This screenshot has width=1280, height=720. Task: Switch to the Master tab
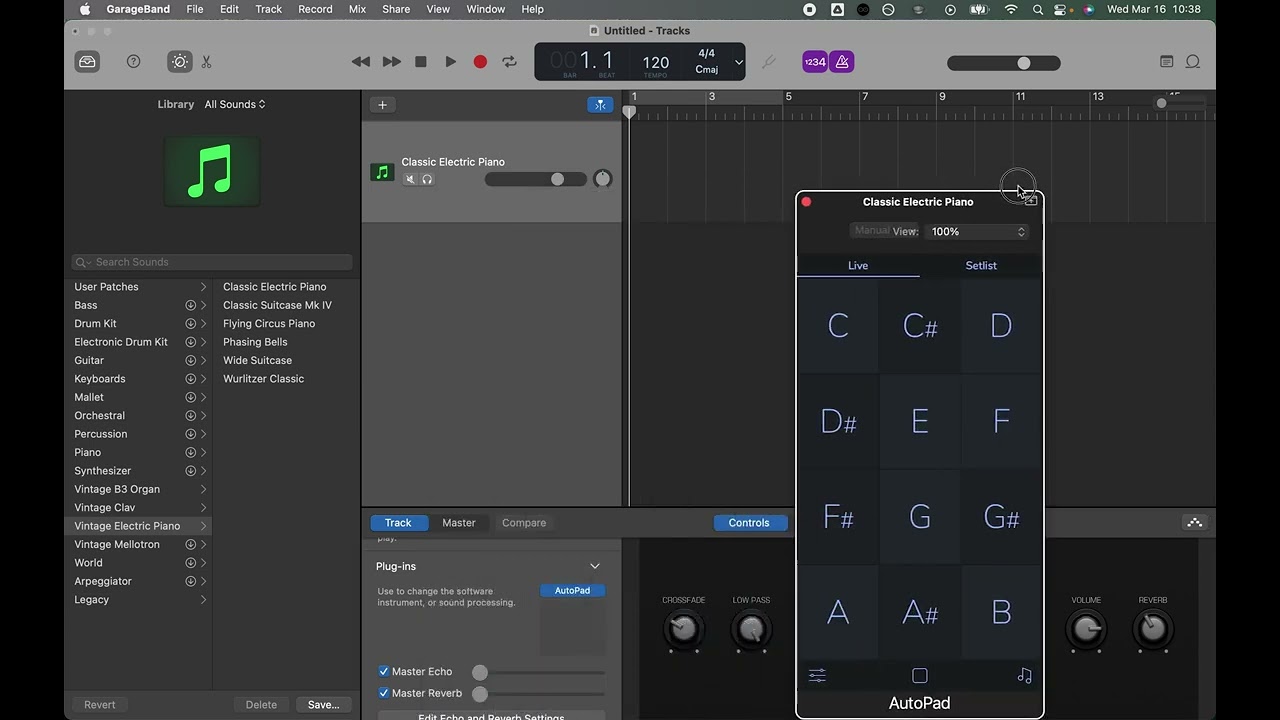(459, 523)
